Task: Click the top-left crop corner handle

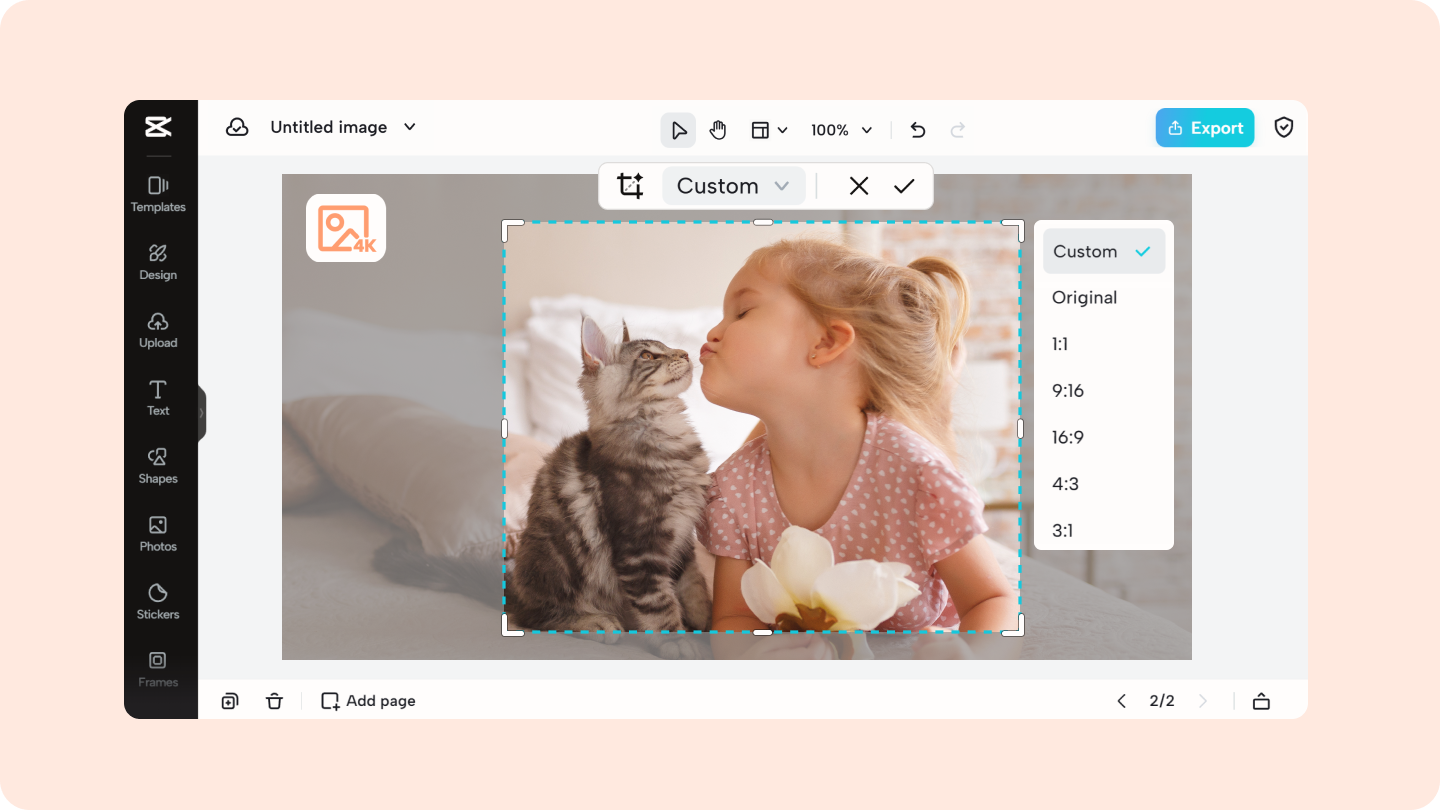Action: (x=512, y=230)
